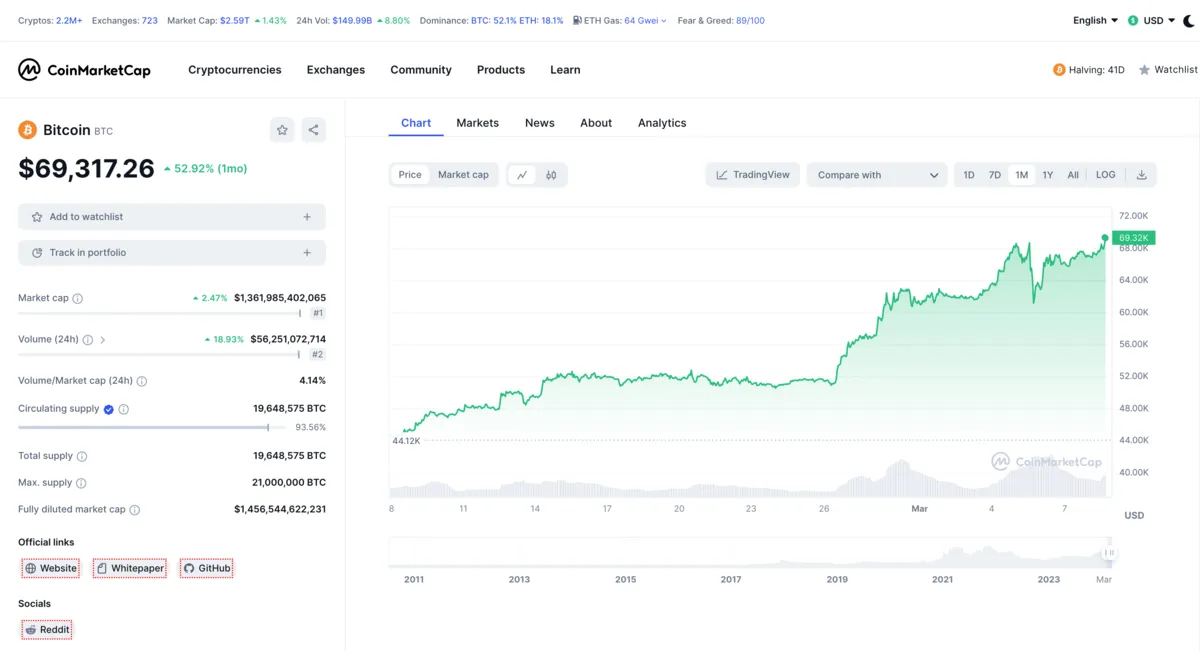Open Learn nav menu

tap(565, 70)
